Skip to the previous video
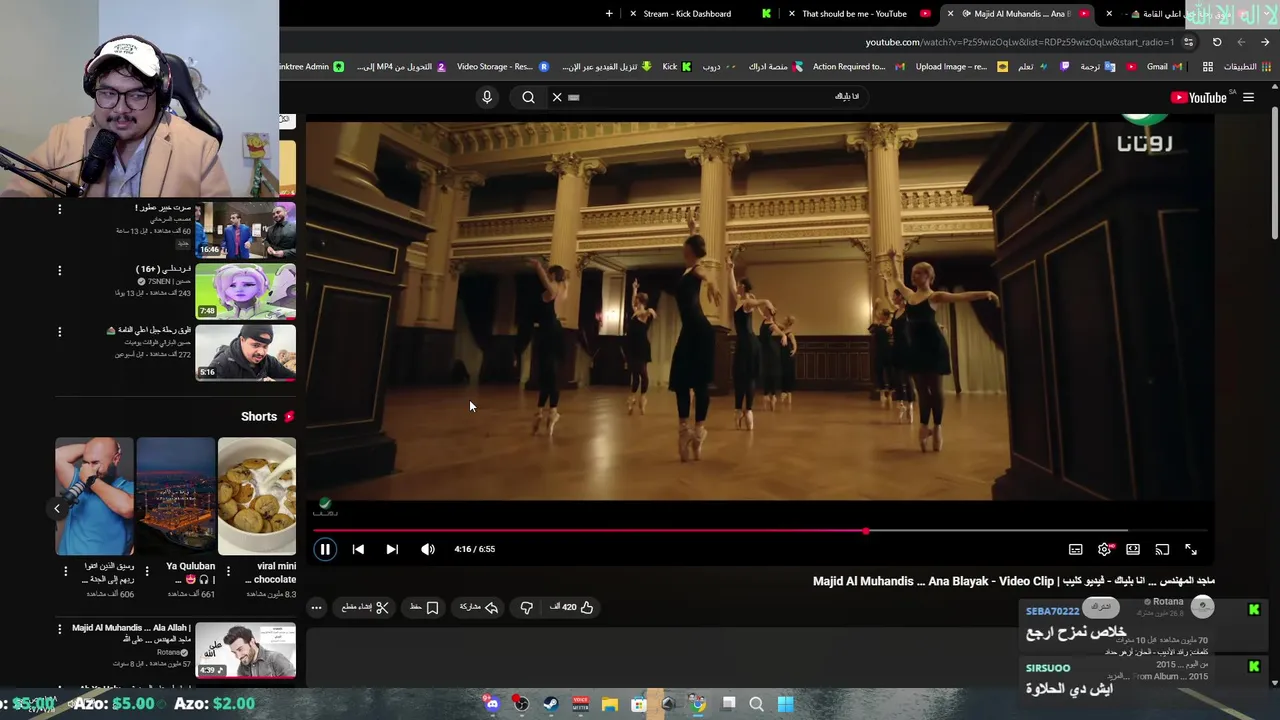Viewport: 1280px width, 720px height. [358, 549]
